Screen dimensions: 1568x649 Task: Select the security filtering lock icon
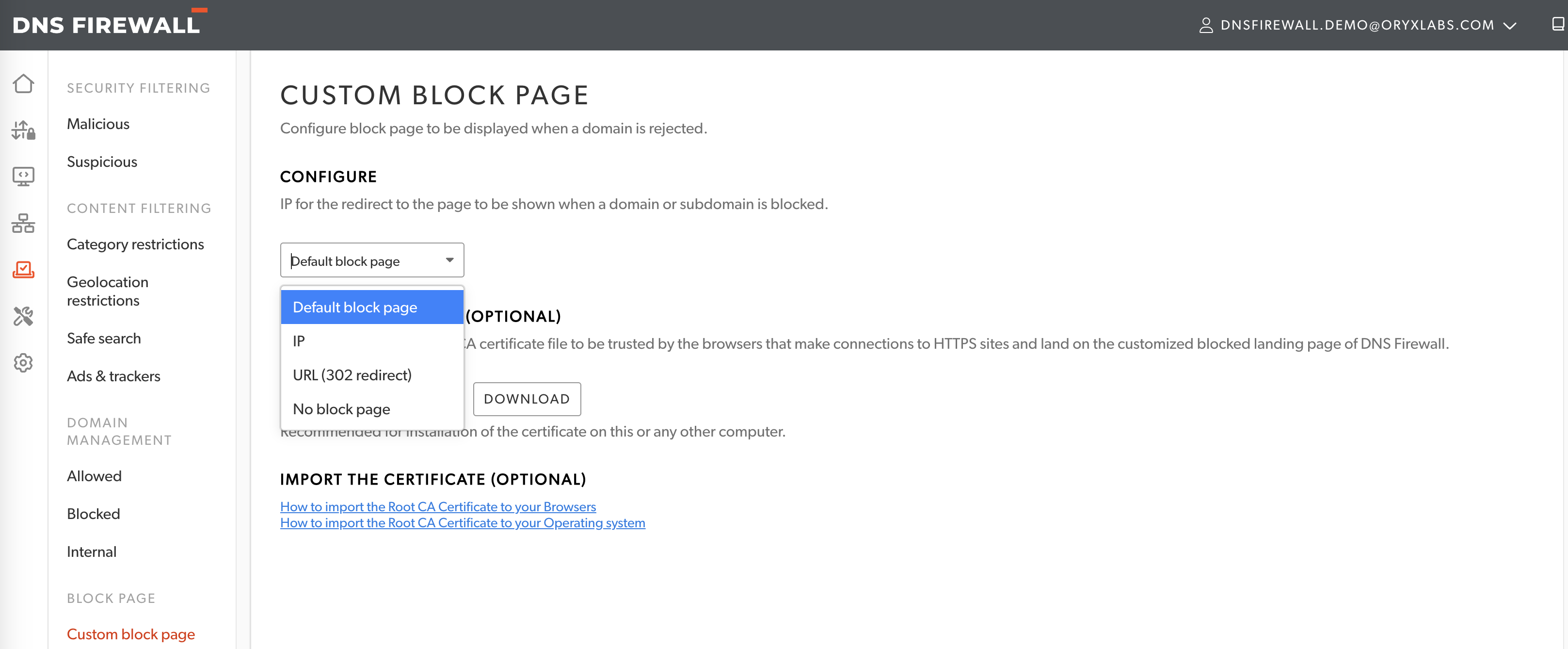(x=23, y=130)
